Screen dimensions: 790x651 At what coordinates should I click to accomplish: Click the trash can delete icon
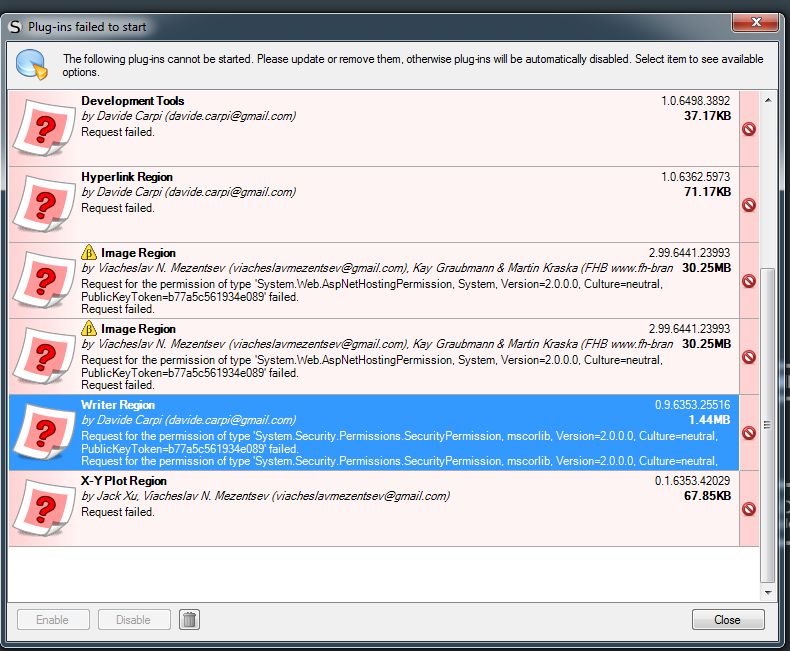pos(189,620)
